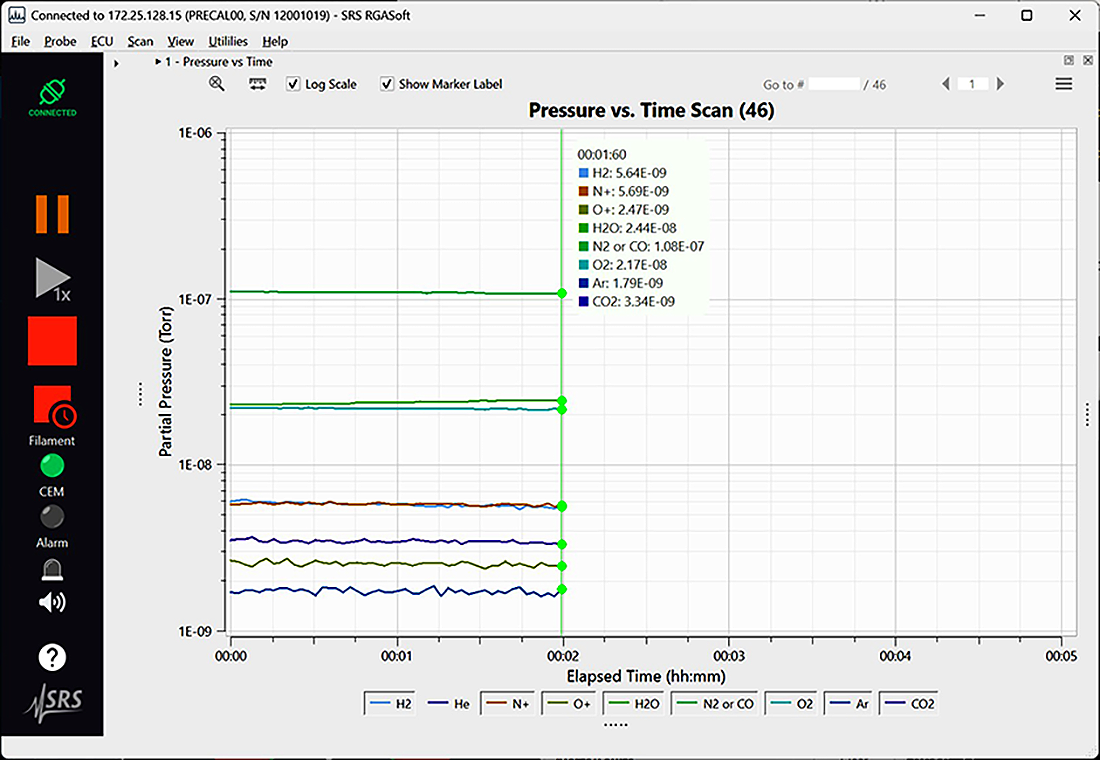1100x760 pixels.
Task: Stop the scan with the red square
Action: [x=53, y=340]
